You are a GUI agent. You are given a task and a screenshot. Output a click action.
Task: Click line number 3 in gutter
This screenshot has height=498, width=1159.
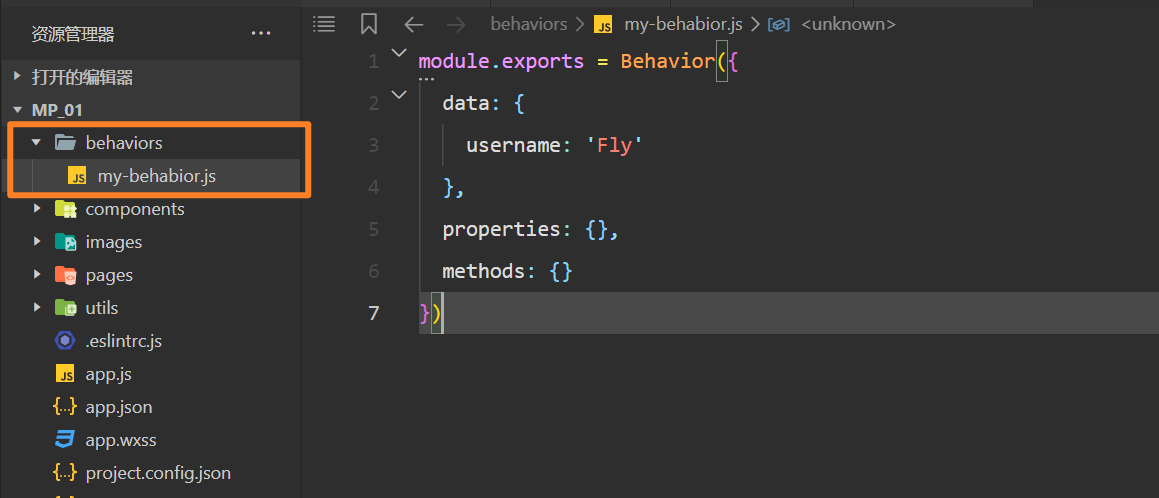(x=373, y=145)
